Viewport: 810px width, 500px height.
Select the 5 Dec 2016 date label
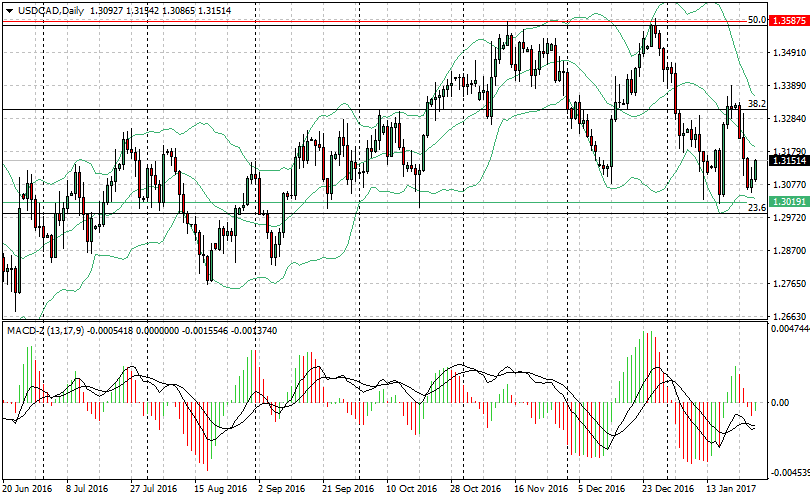(x=601, y=489)
